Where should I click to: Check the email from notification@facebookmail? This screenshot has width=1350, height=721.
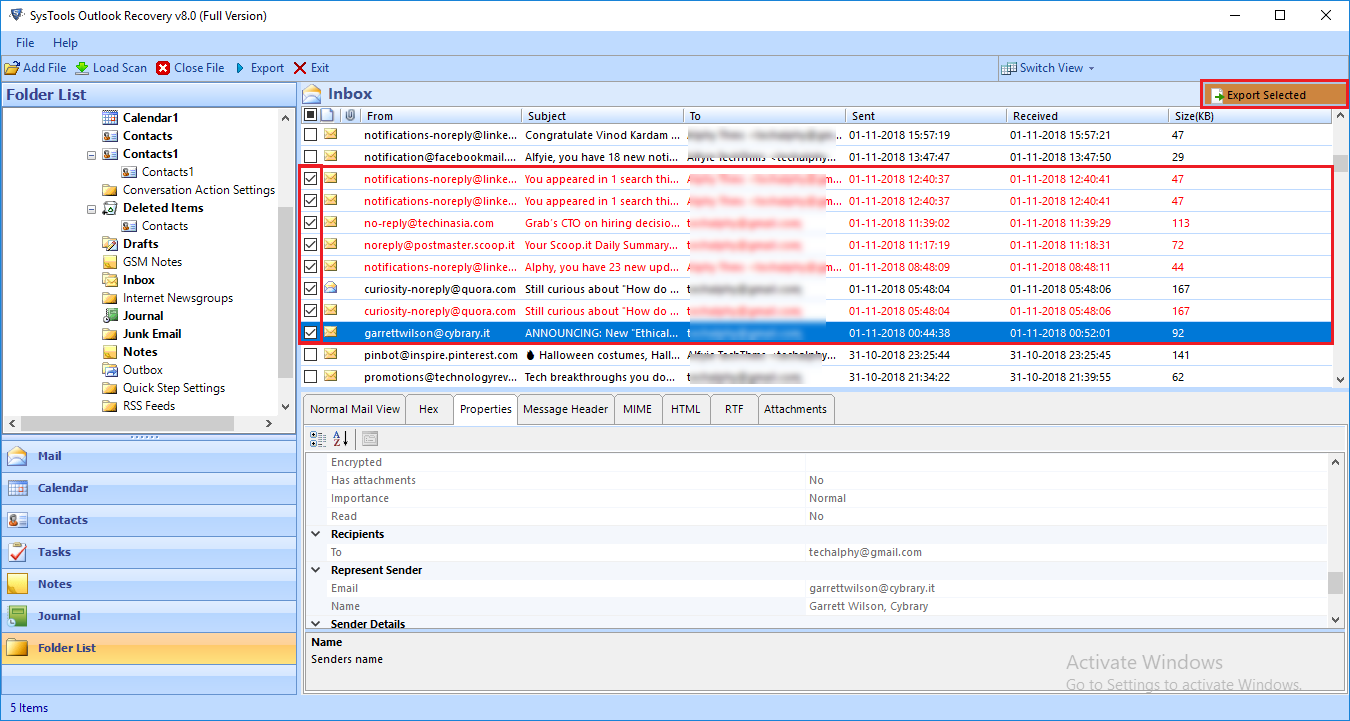310,156
